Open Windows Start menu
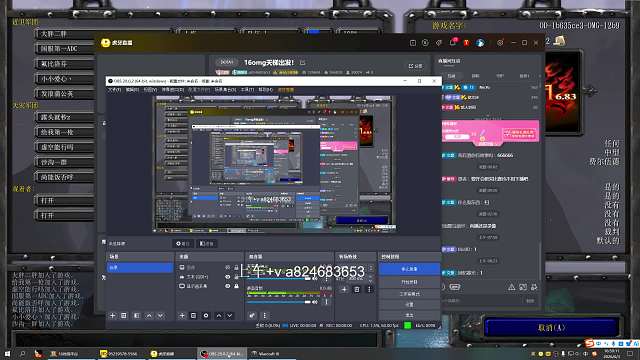Viewport: 640px width, 360px height. tap(7, 354)
